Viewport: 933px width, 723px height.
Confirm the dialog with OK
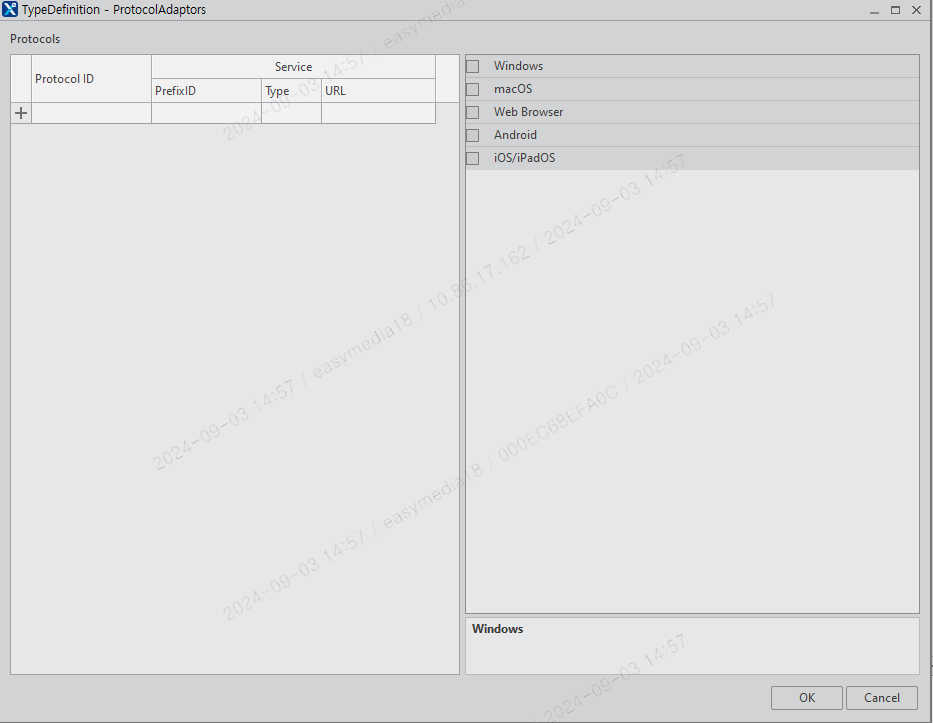pos(806,697)
